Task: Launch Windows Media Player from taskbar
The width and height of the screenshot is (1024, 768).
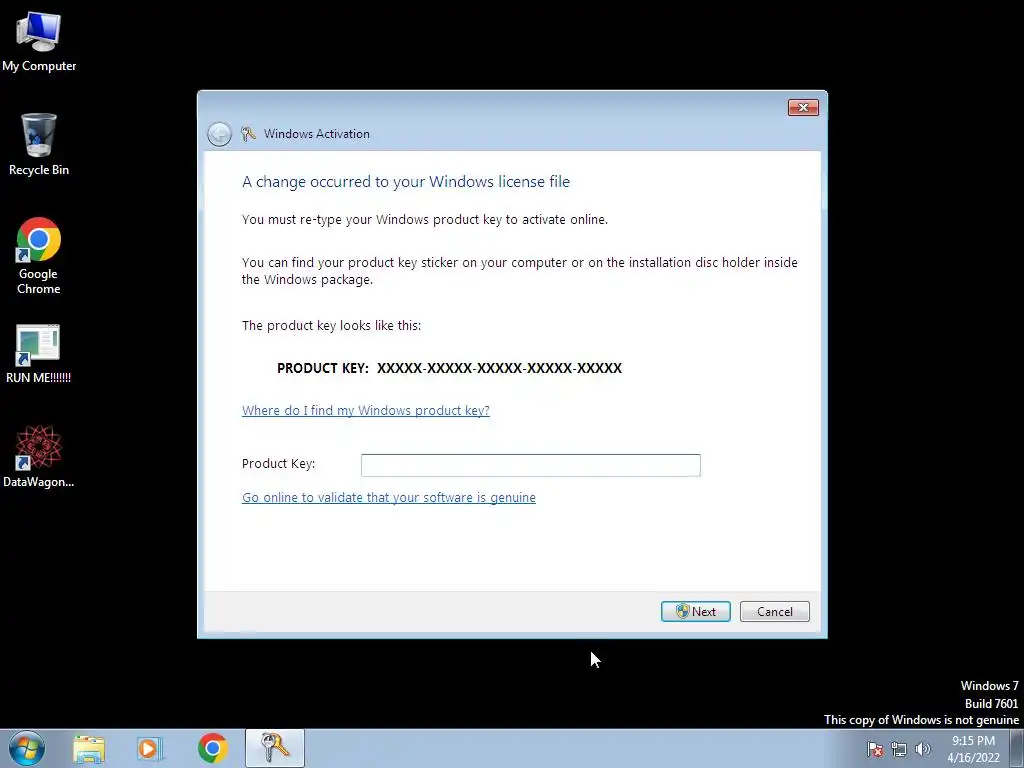Action: click(149, 748)
